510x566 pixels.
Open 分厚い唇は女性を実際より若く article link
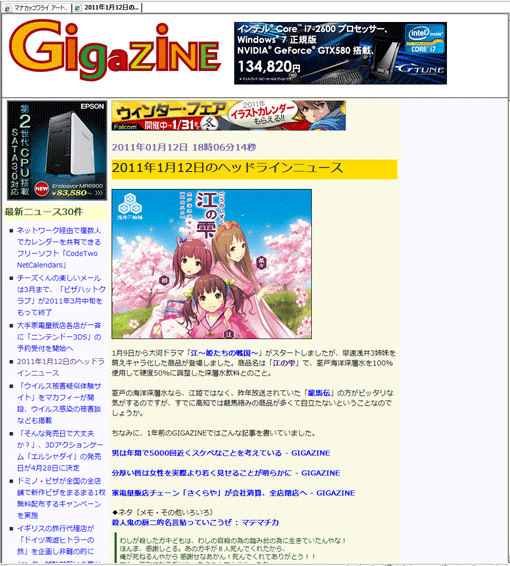pos(226,473)
